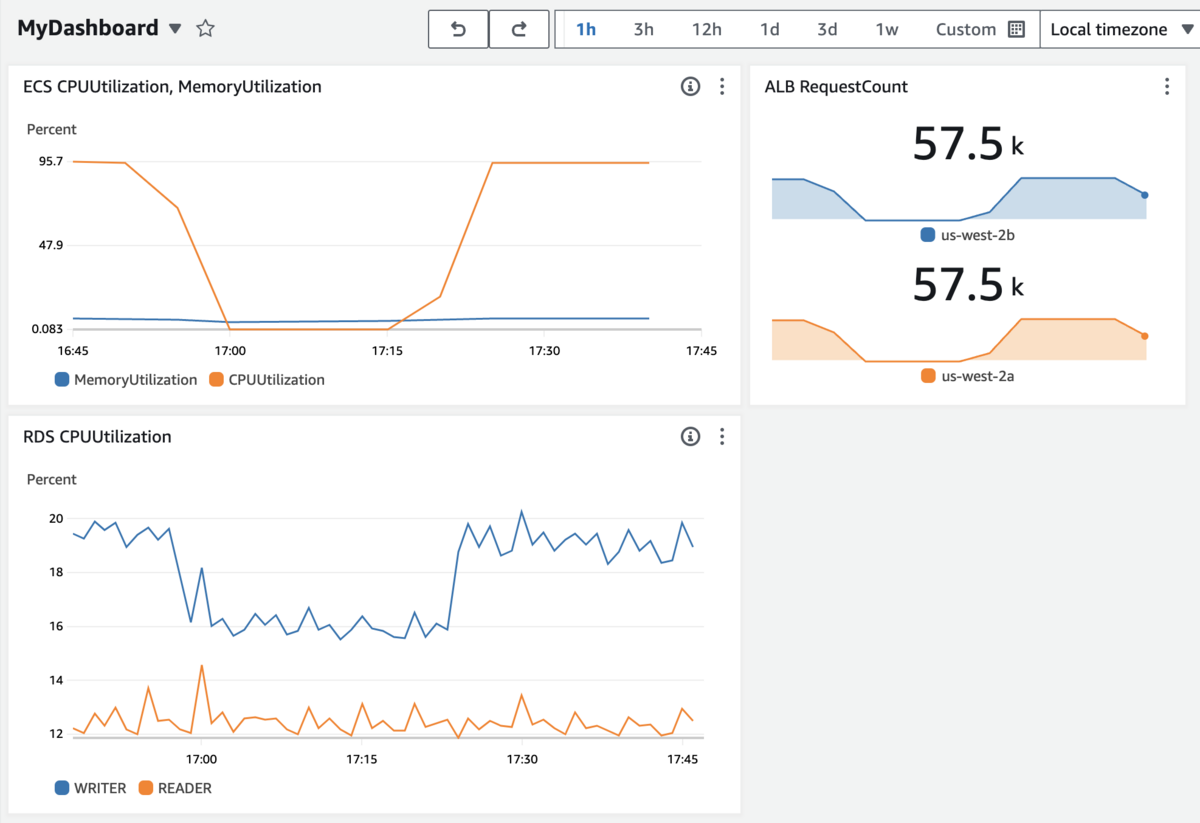Viewport: 1200px width, 823px height.
Task: Select the 1w time range
Action: pyautogui.click(x=887, y=29)
